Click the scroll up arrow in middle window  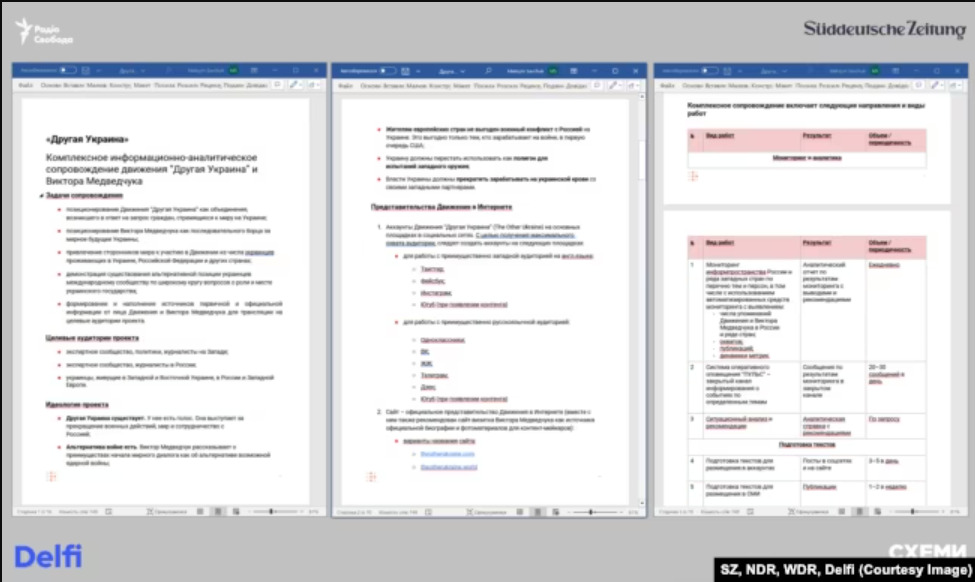(642, 98)
